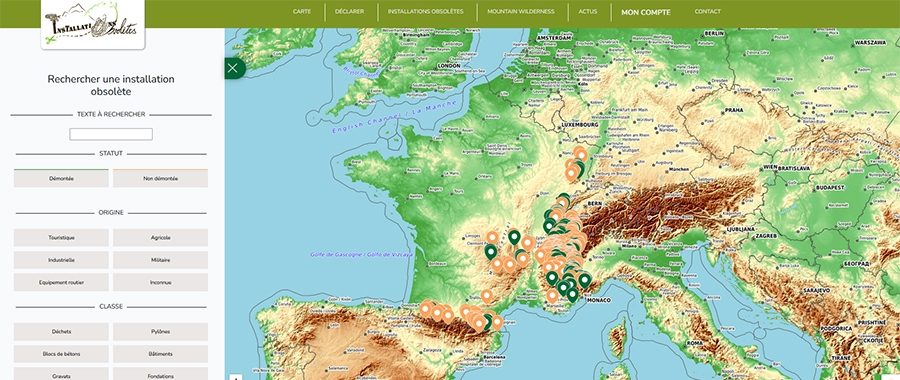Close the search panel with X button
Screen dimensions: 900x380
click(x=232, y=68)
